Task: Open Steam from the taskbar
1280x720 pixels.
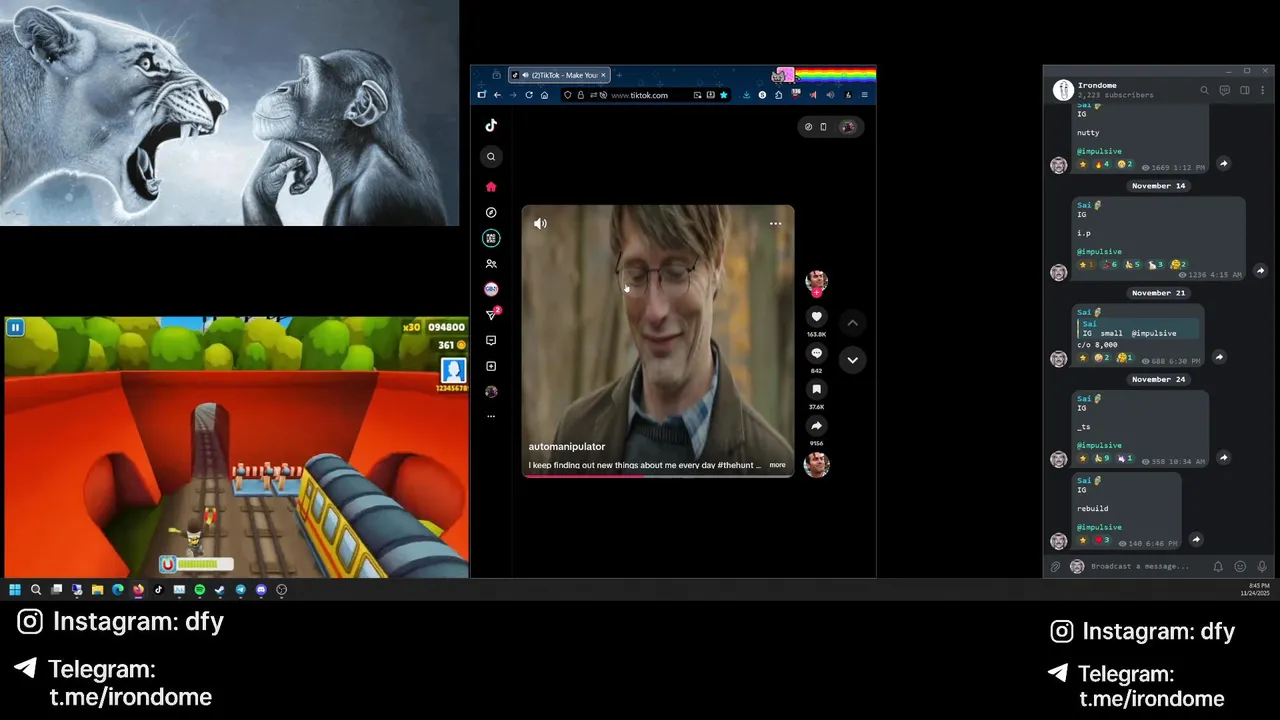Action: (x=220, y=590)
